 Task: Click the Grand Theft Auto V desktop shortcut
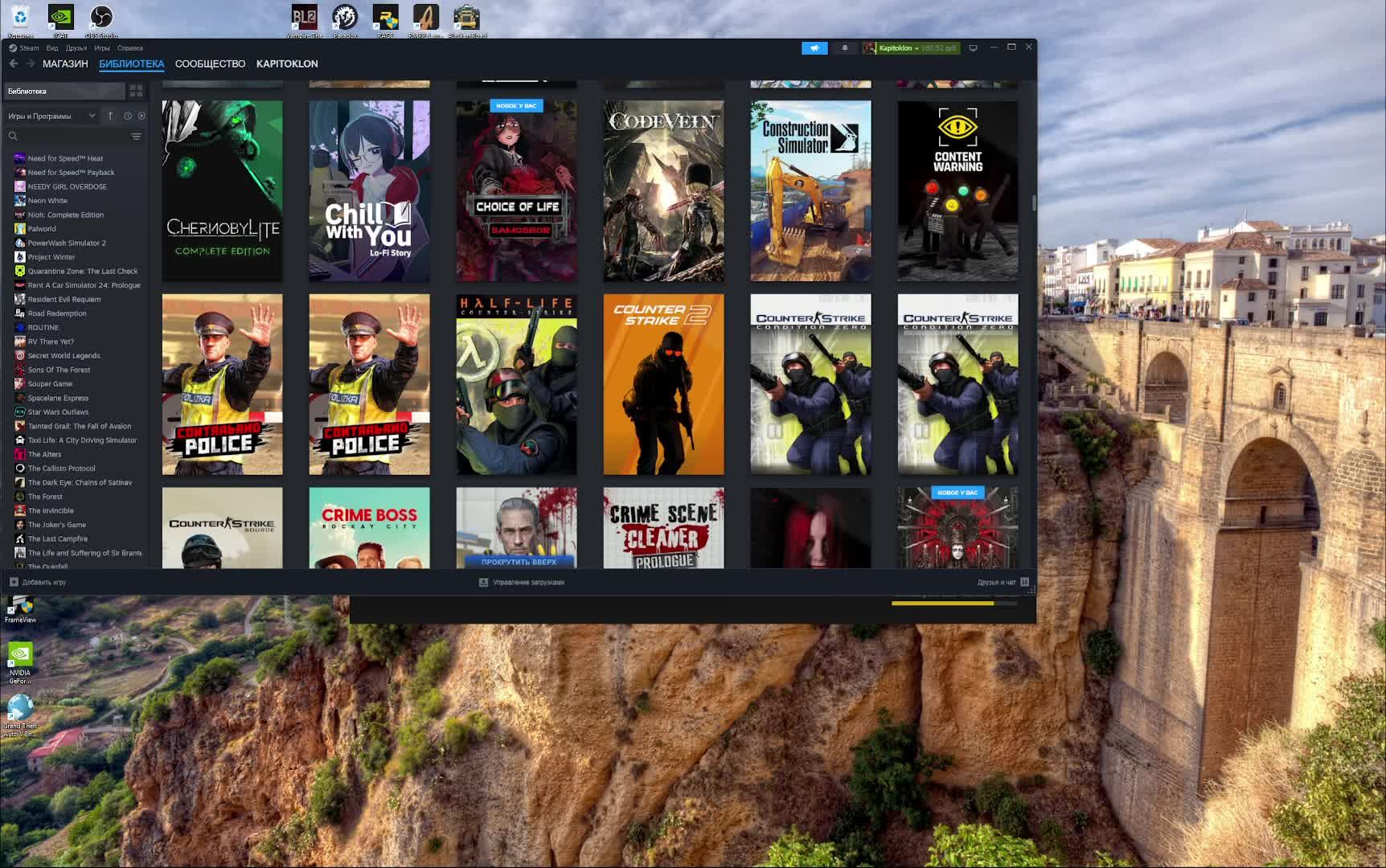pos(20,715)
